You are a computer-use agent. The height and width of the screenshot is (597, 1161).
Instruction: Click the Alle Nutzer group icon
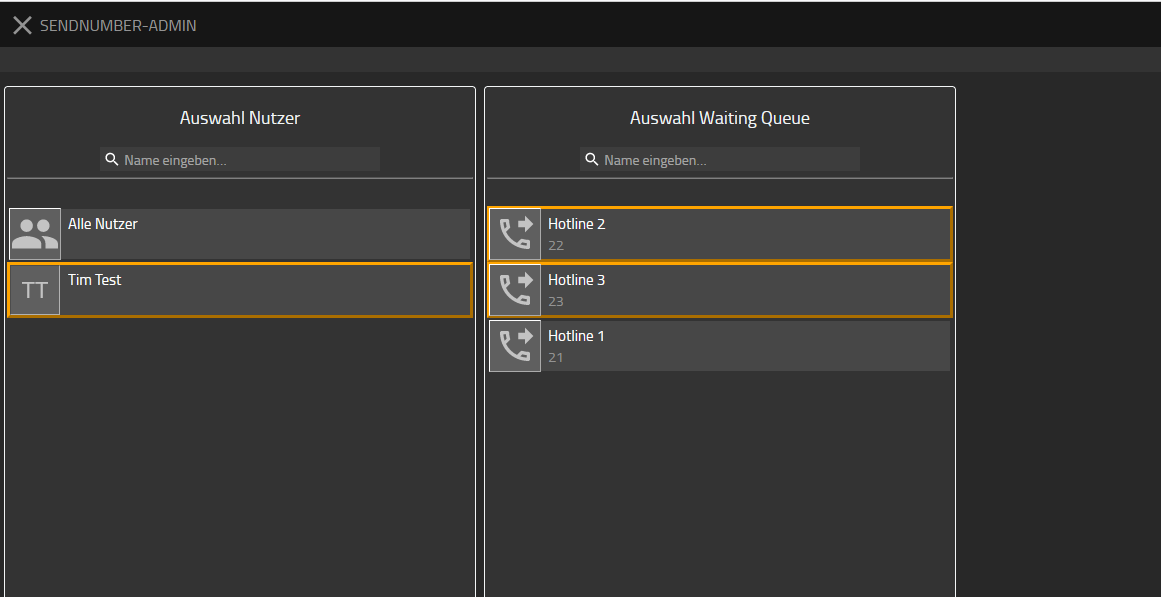(x=35, y=234)
